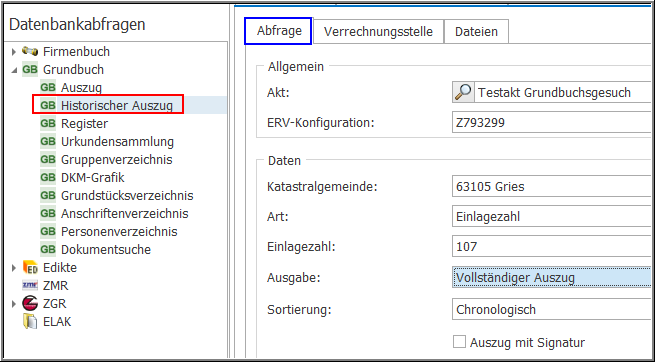655x362 pixels.
Task: Select the Edikte label in tree
Action: [x=60, y=267]
